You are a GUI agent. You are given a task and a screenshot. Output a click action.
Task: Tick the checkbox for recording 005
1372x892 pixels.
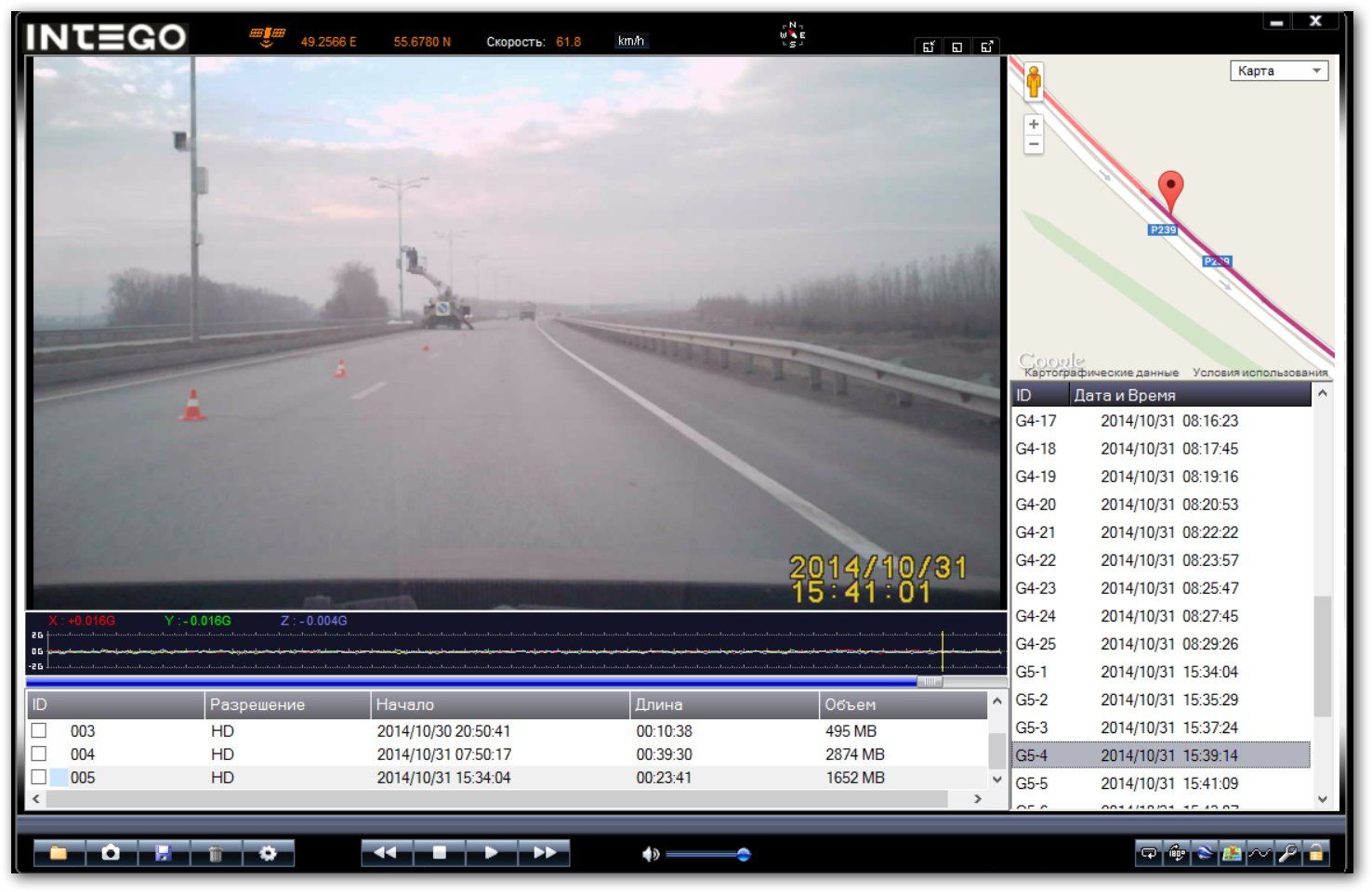click(39, 777)
